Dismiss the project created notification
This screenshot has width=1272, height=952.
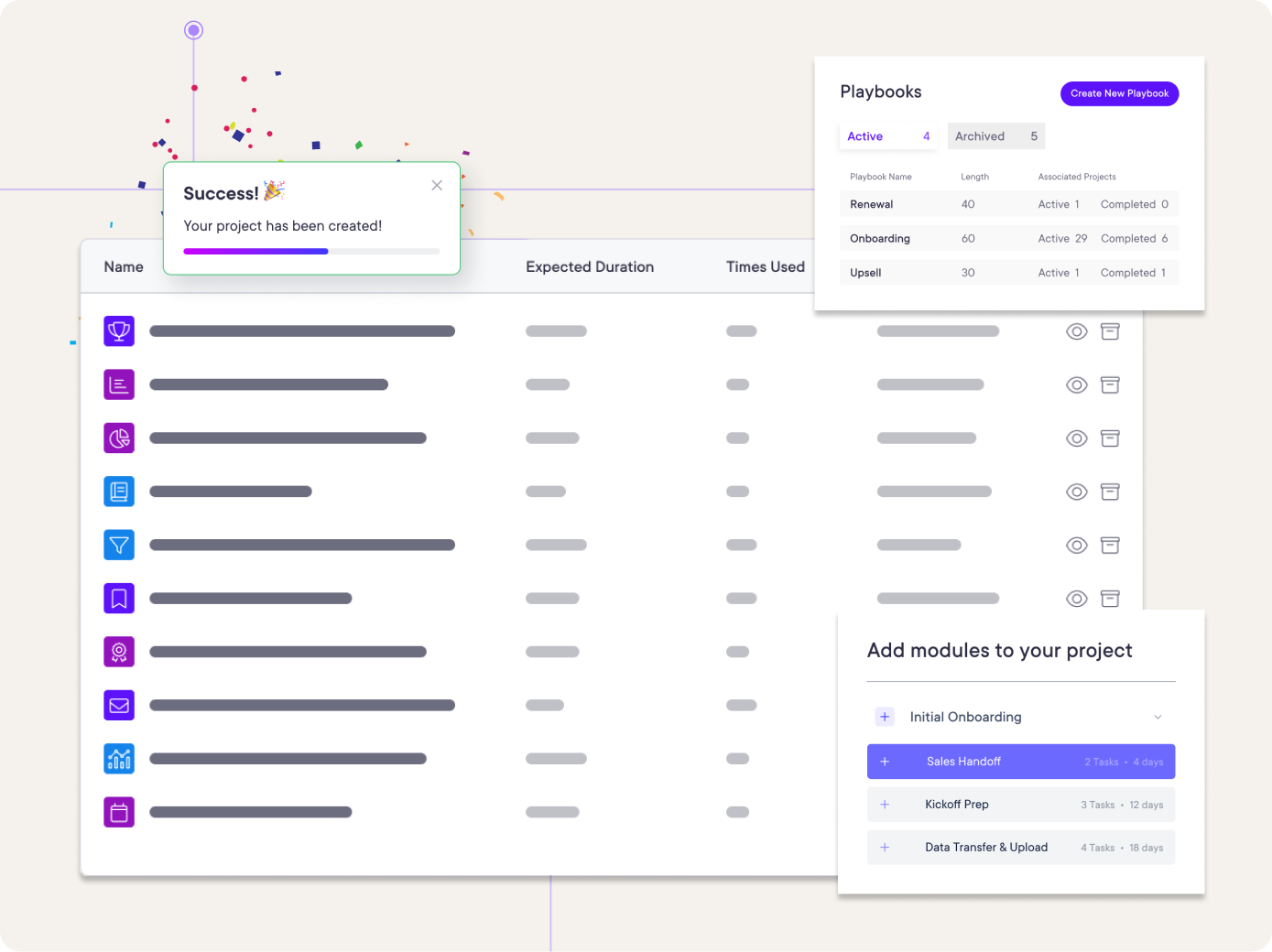point(437,185)
